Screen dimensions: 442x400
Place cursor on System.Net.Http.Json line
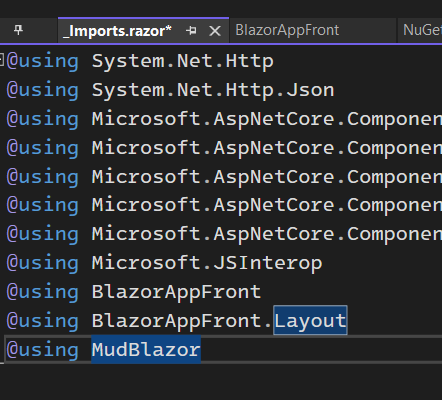tap(213, 90)
